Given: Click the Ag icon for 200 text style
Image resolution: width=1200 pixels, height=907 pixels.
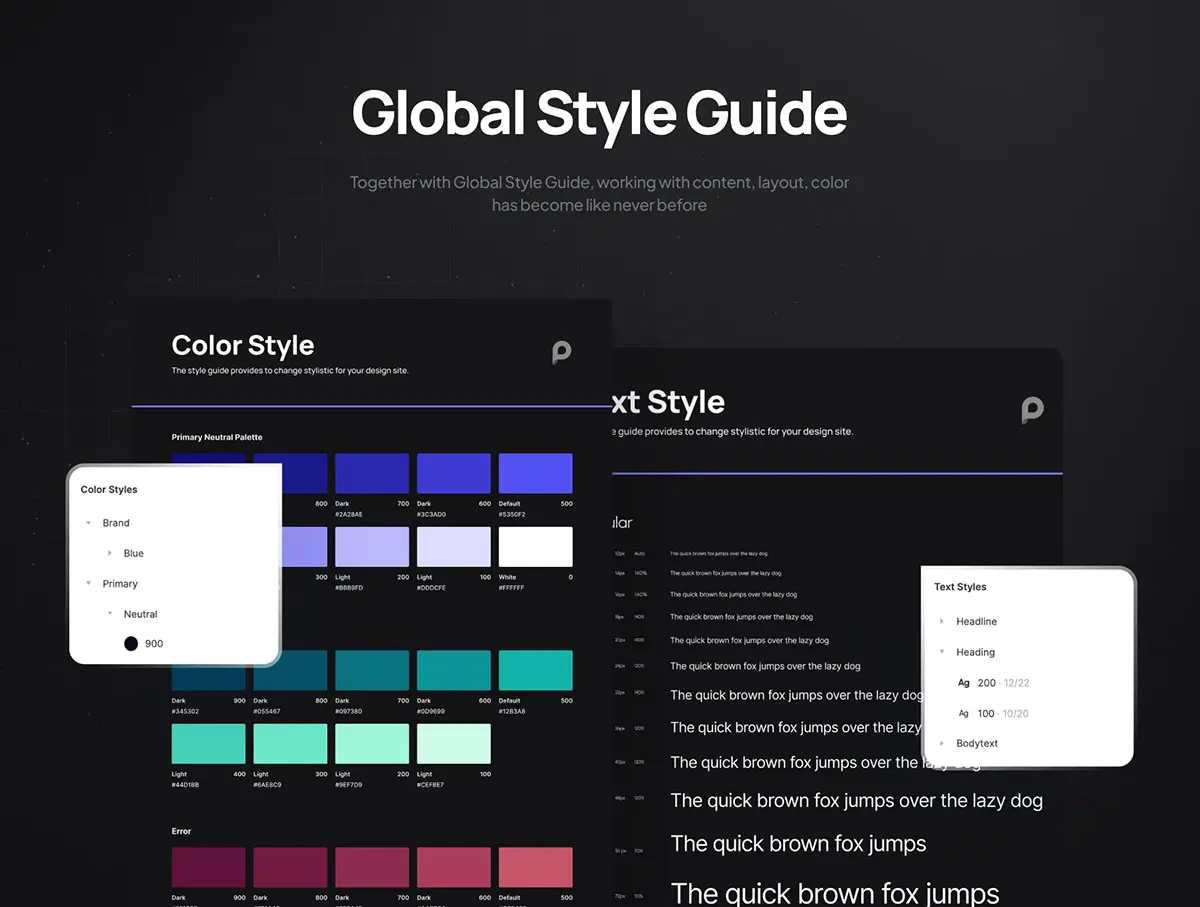Looking at the screenshot, I should coord(964,683).
